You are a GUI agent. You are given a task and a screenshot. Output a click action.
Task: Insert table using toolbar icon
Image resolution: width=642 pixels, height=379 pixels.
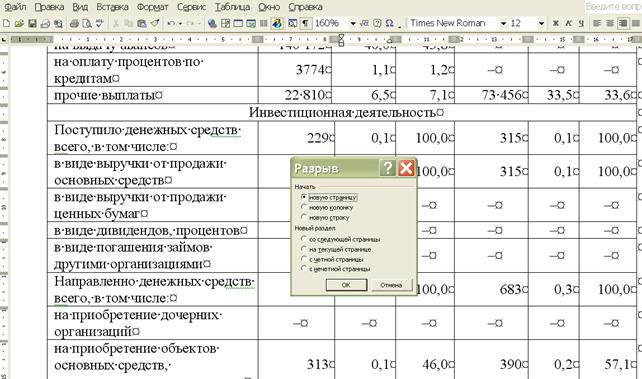click(238, 24)
